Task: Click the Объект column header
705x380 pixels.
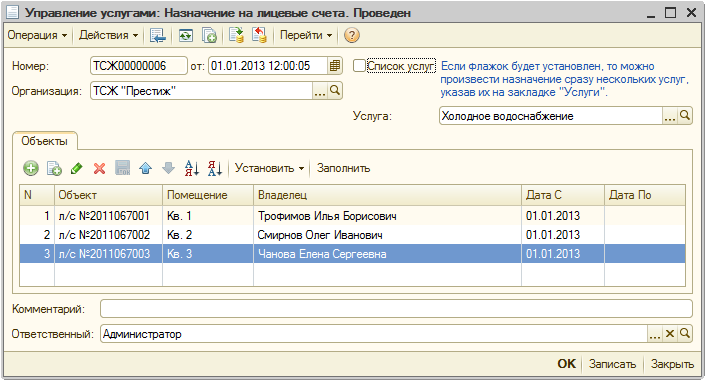Action: coord(108,195)
